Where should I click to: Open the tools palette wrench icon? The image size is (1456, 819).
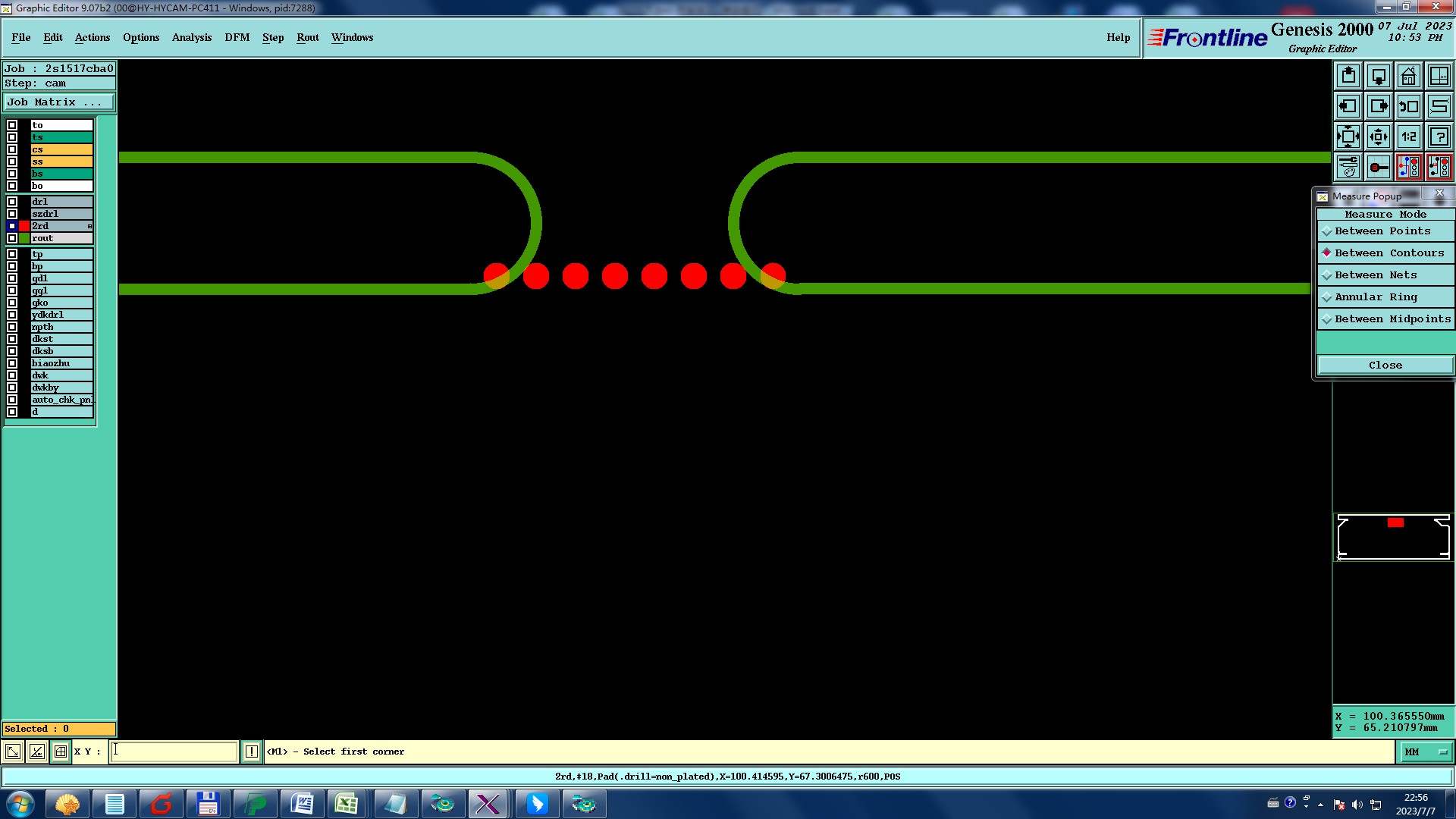pos(1348,167)
